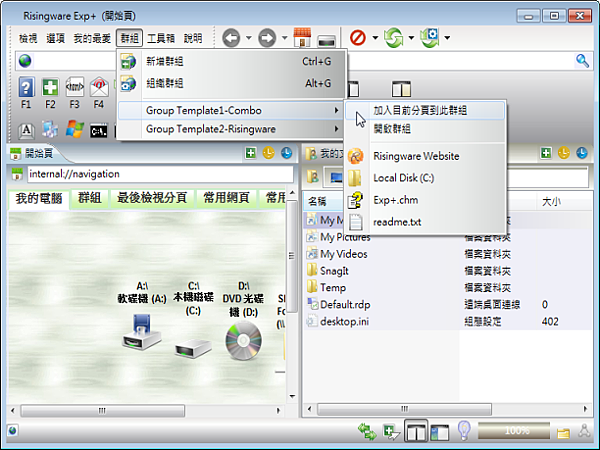
Task: Open the Refresh button dropdown arrow
Action: 411,38
